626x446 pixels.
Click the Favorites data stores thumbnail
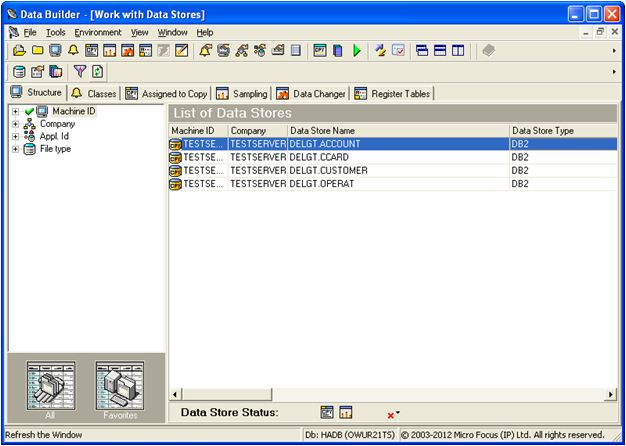pos(120,387)
